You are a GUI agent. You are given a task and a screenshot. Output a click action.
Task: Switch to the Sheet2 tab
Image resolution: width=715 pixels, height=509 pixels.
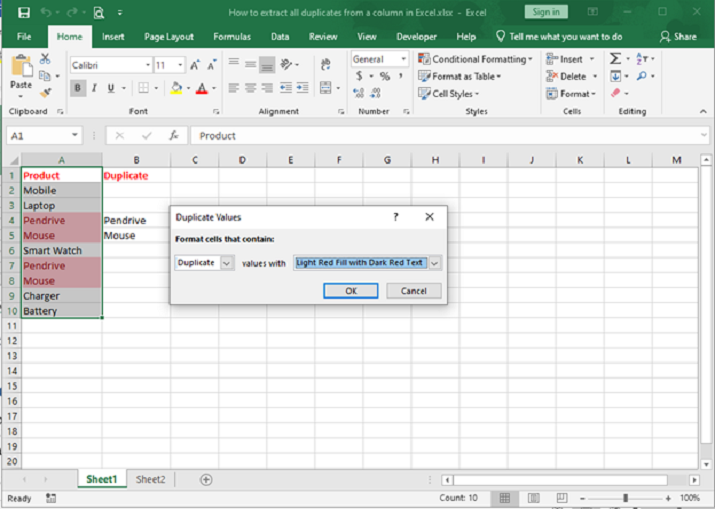pos(150,479)
